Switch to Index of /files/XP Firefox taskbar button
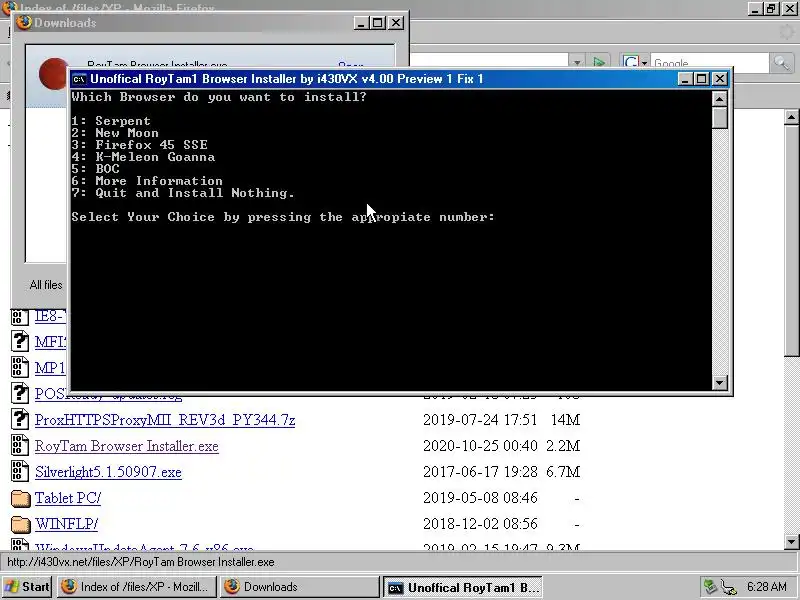 tap(137, 587)
